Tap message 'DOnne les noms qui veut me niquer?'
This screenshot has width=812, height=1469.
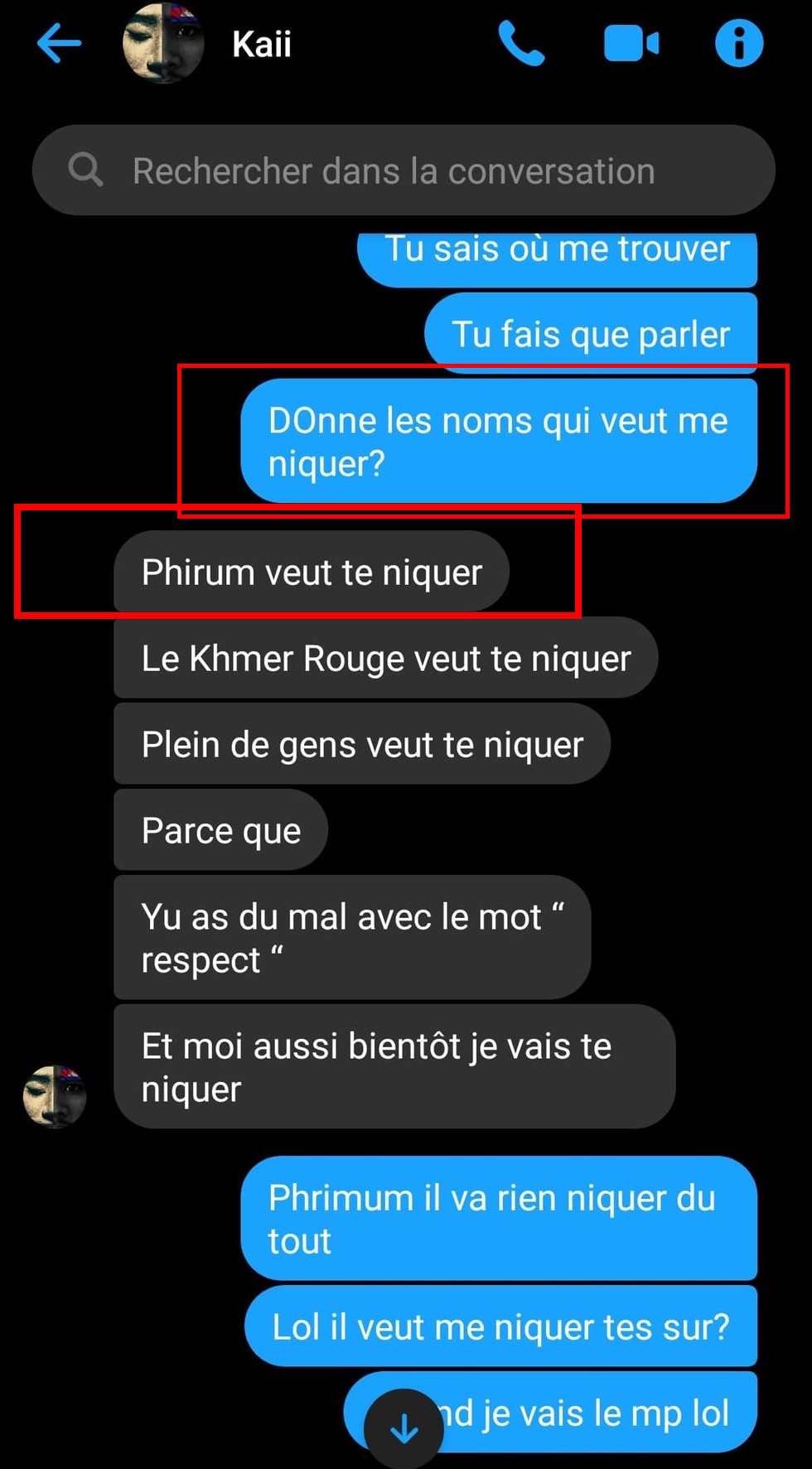coord(499,441)
